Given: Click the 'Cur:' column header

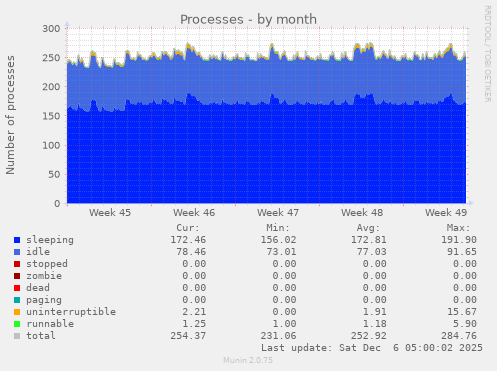Looking at the screenshot, I should coord(188,228).
